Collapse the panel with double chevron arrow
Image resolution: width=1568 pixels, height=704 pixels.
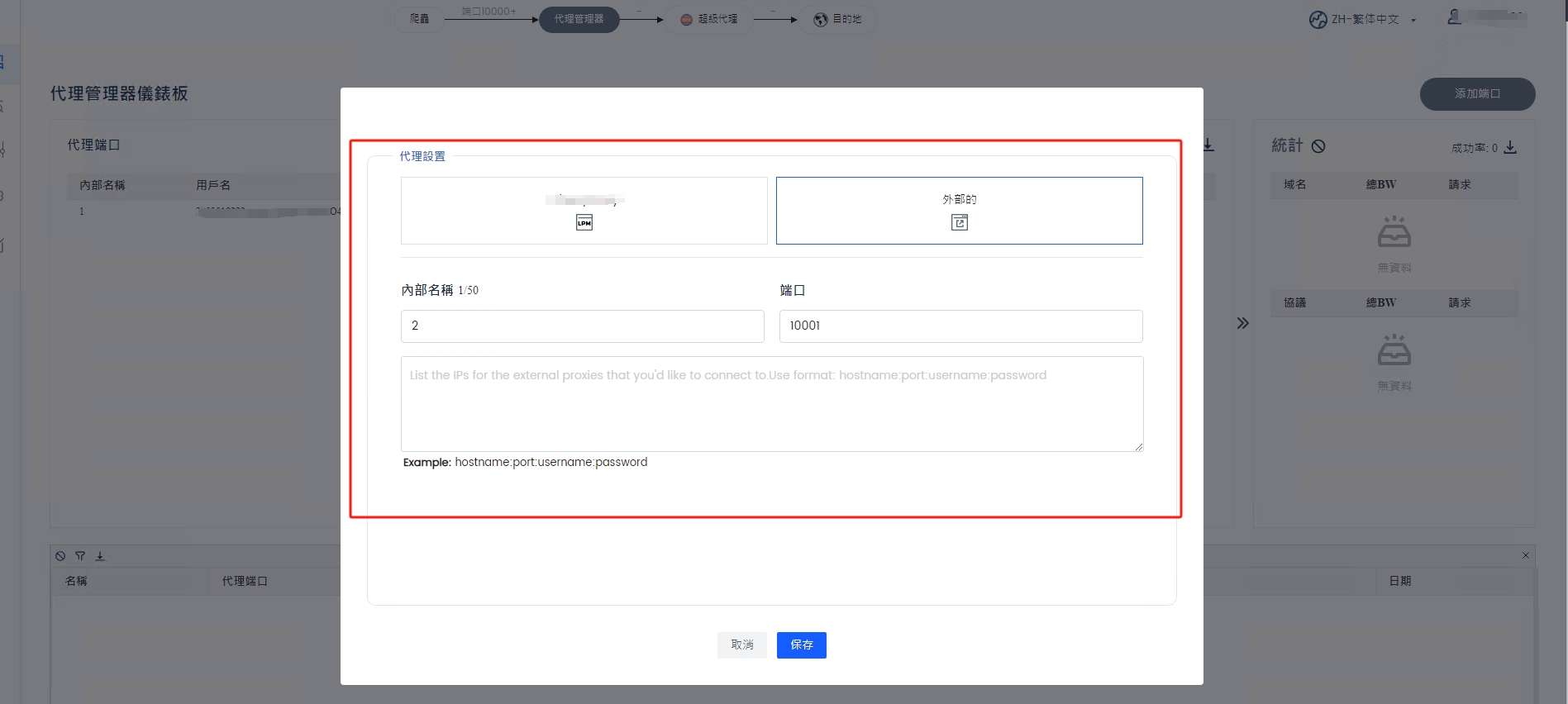(x=1242, y=323)
